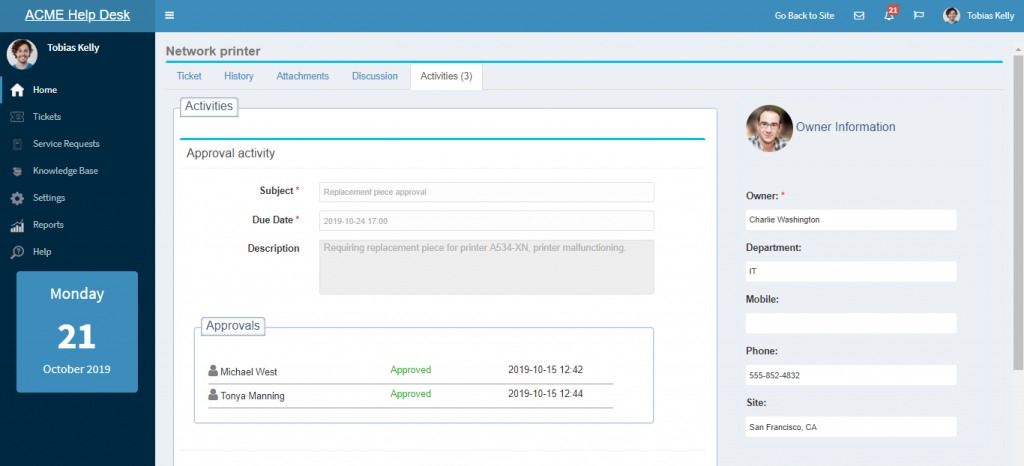The width and height of the screenshot is (1024, 466).
Task: Click Tonya Manning's Approved status
Action: [x=411, y=394]
